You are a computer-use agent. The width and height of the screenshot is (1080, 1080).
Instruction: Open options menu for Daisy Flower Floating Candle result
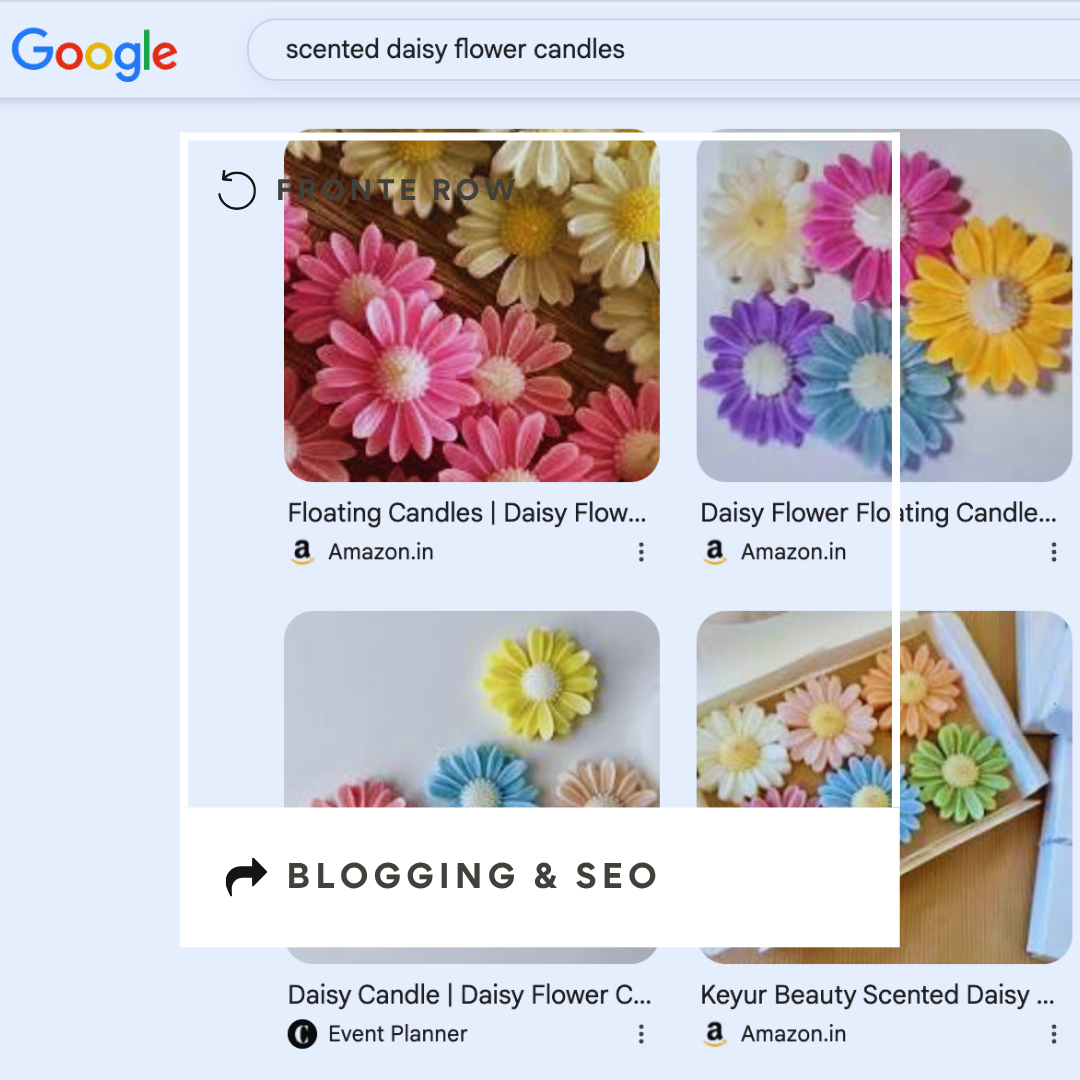pos(1053,551)
